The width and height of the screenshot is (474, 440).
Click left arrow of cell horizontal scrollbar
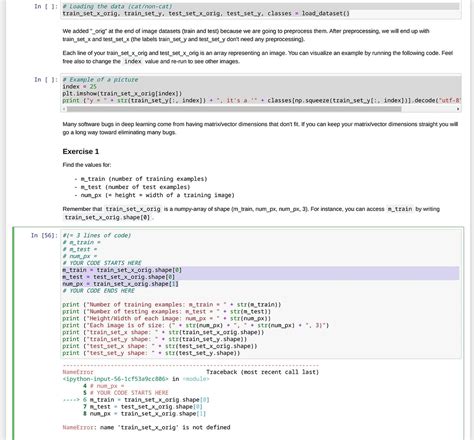point(64,109)
